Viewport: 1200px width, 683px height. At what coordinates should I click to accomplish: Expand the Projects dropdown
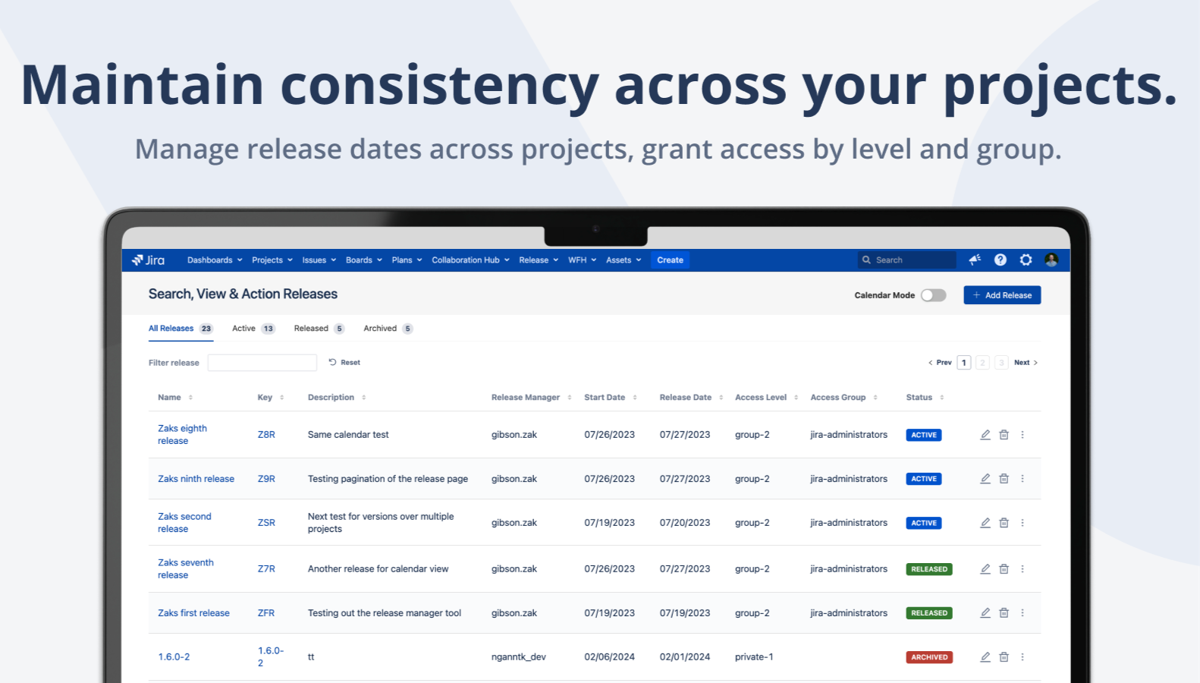pyautogui.click(x=270, y=259)
